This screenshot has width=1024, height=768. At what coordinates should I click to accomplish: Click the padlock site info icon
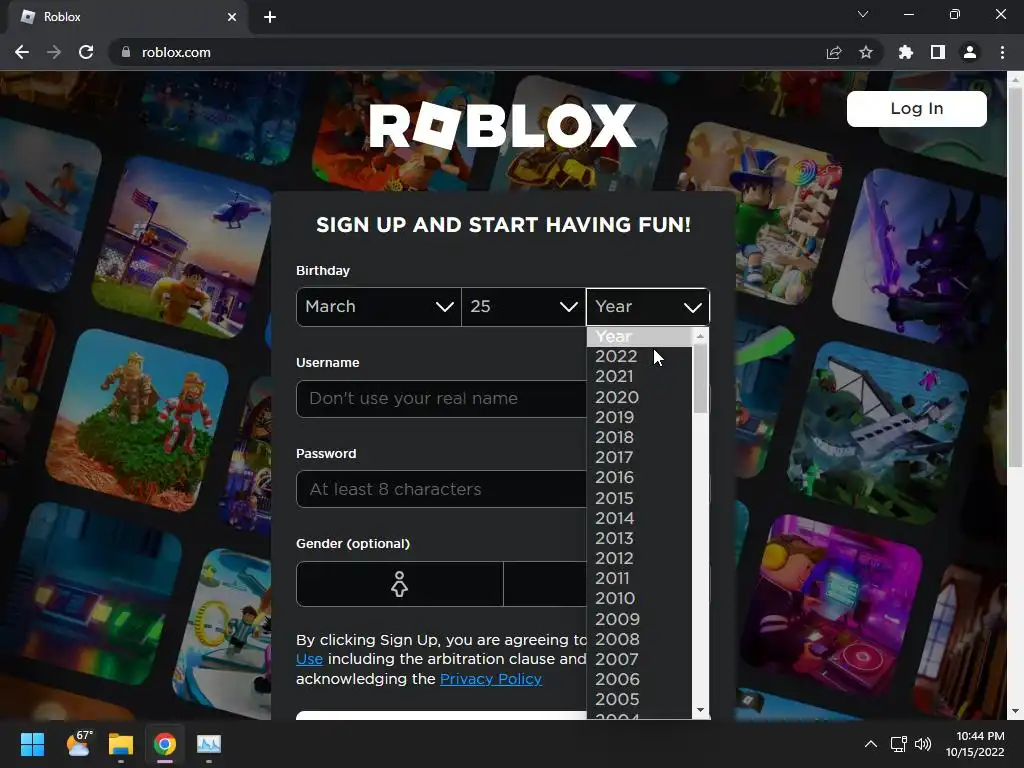coord(126,52)
